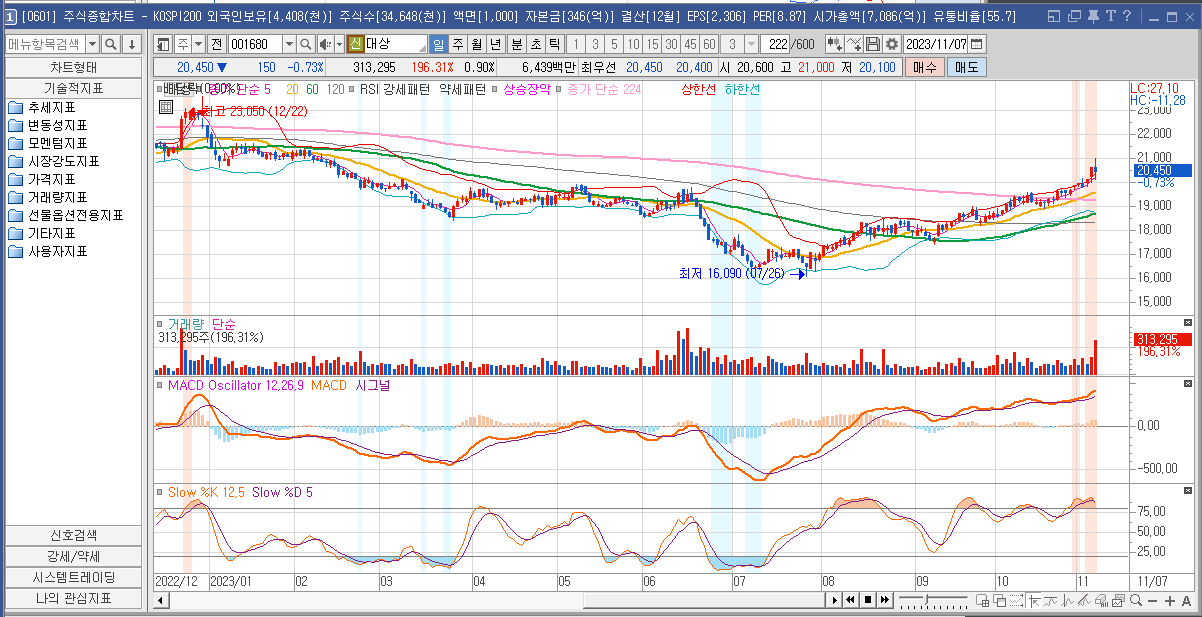This screenshot has height=617, width=1202.
Task: Select the 틱 tick period button
Action: (x=555, y=44)
